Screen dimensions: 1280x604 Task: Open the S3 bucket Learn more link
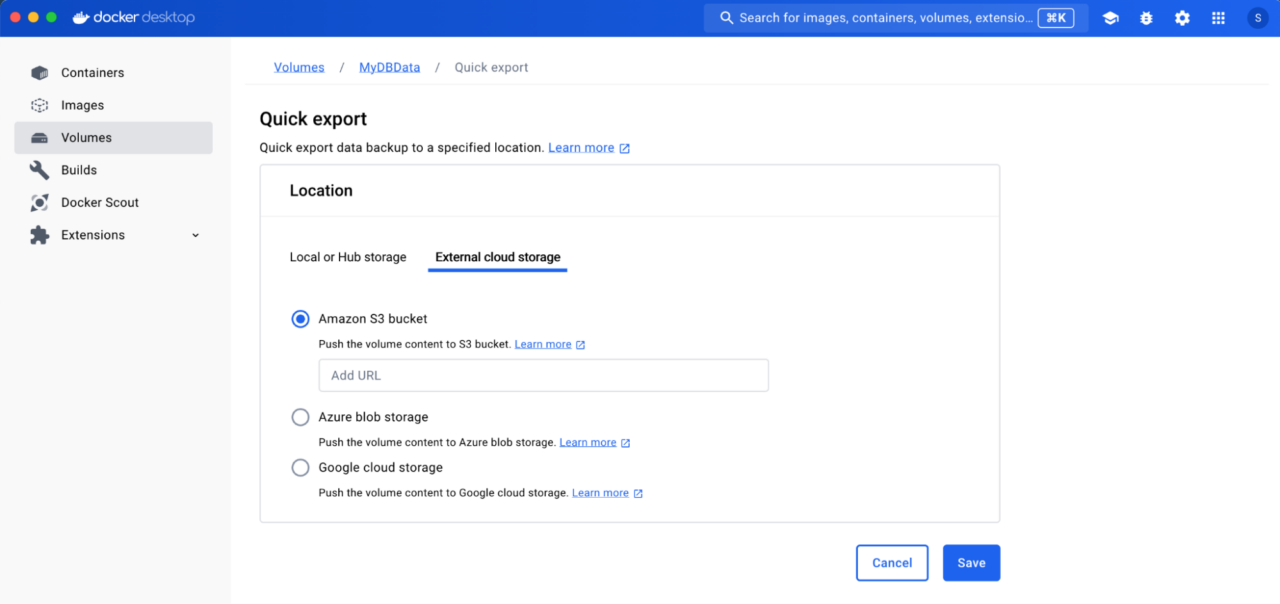[543, 343]
